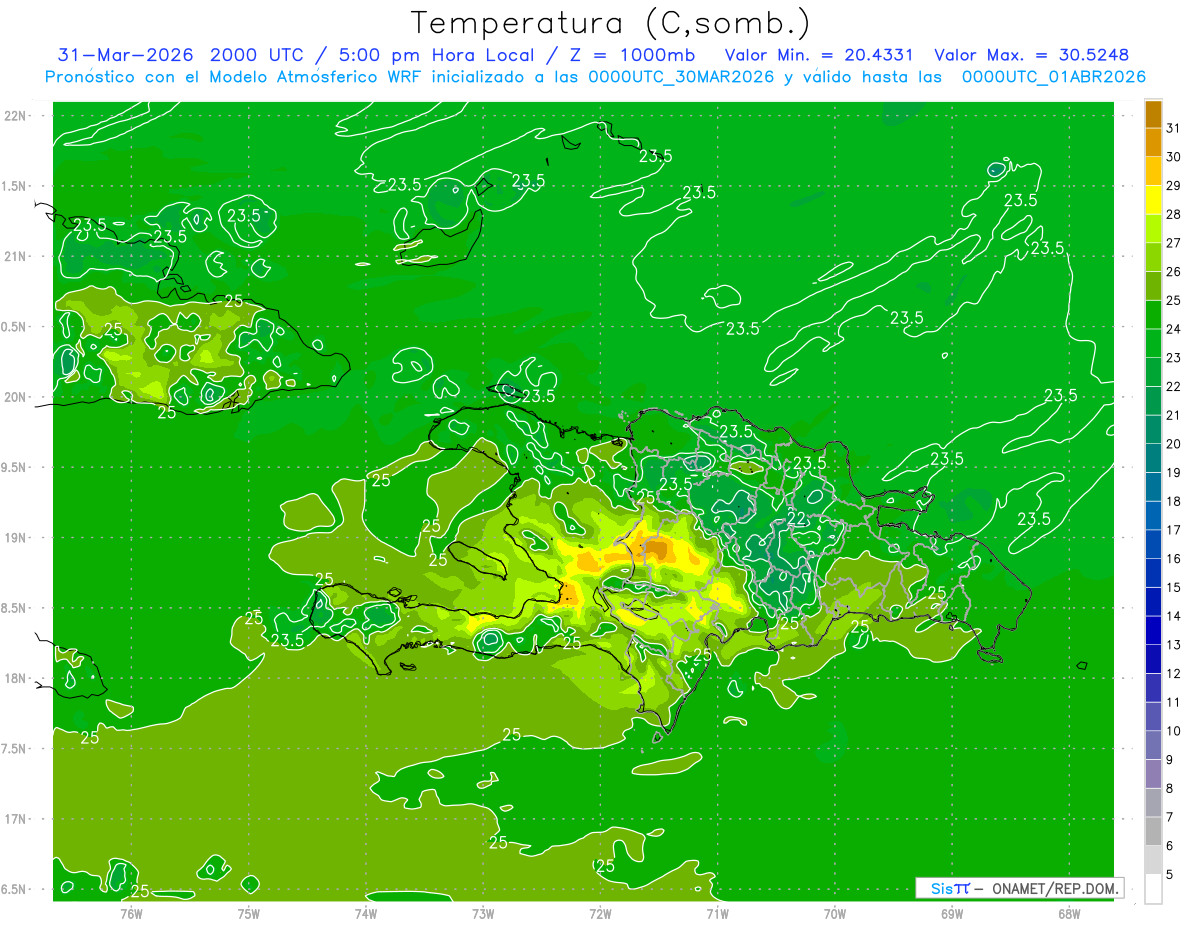
Task: Click the Temperatura (C,somb.) map title
Action: (x=610, y=23)
